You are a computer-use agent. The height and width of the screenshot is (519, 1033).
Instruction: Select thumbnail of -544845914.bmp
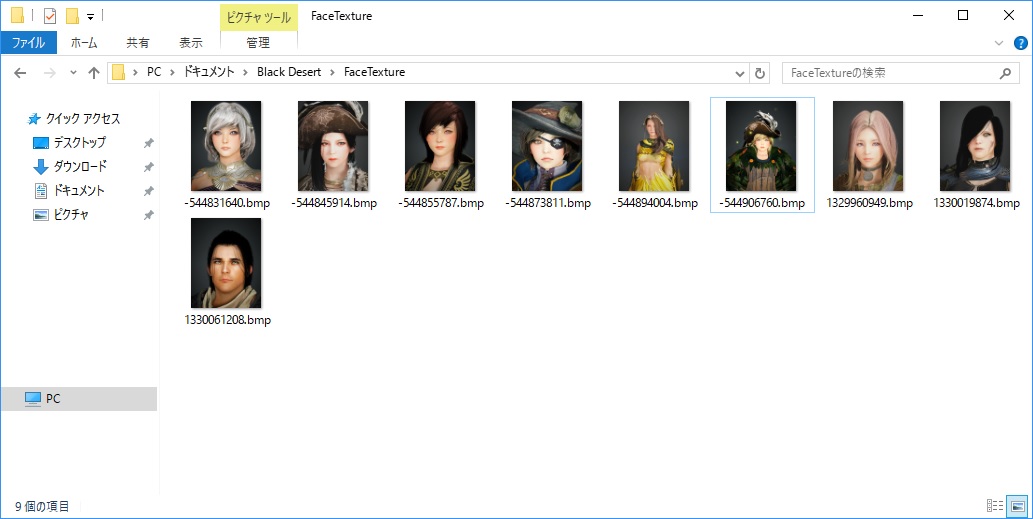pos(333,146)
